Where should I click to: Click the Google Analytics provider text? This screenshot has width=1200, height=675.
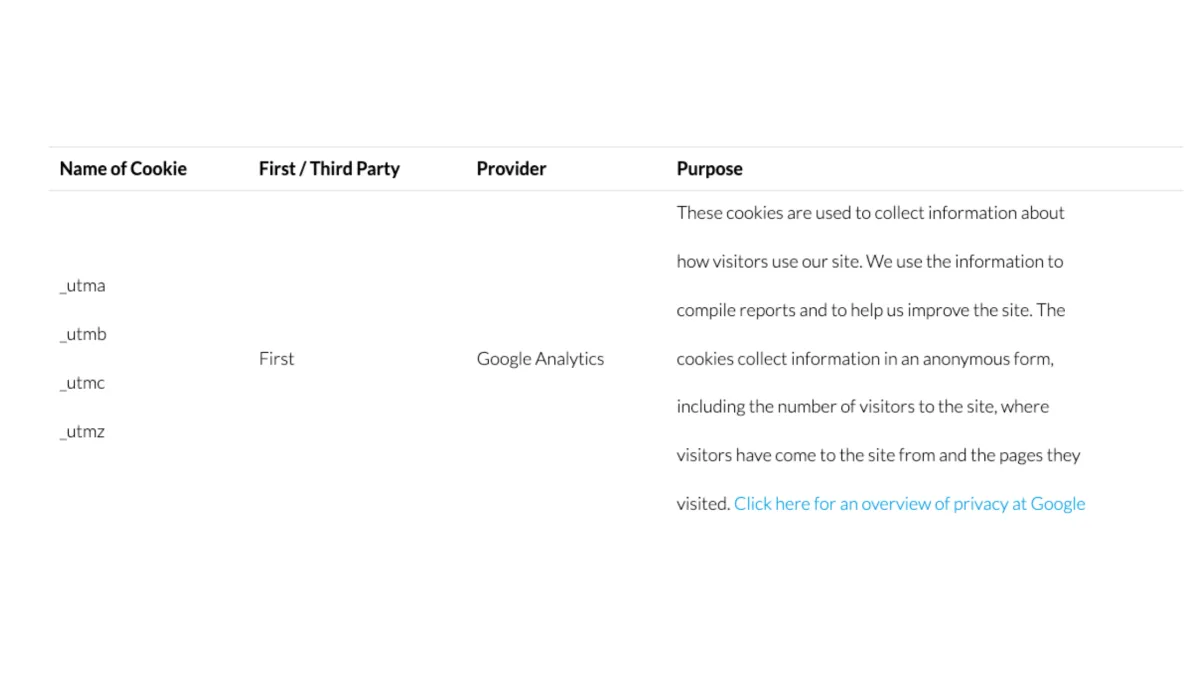[540, 359]
